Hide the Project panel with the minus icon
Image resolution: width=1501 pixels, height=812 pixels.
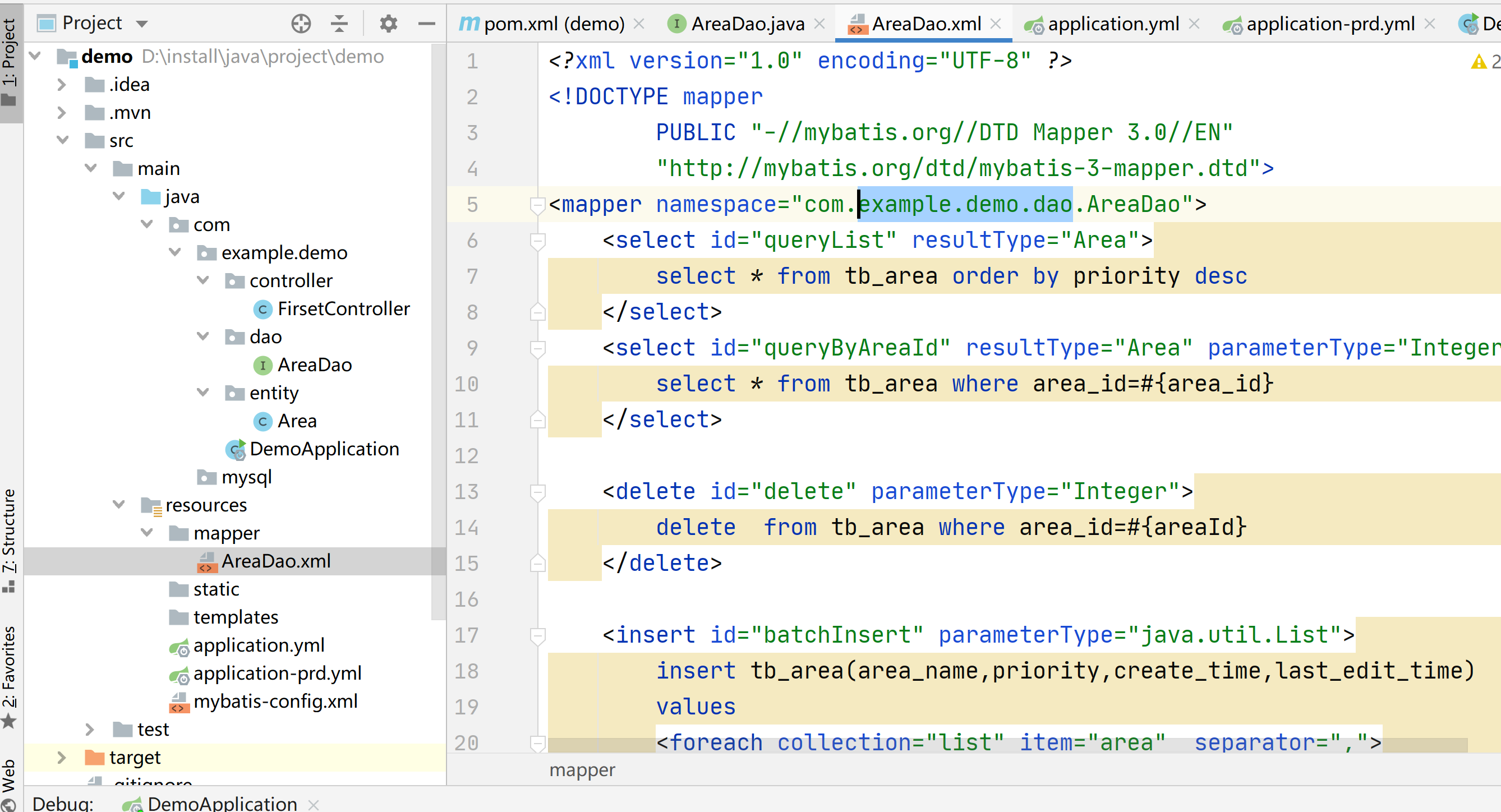[x=426, y=24]
